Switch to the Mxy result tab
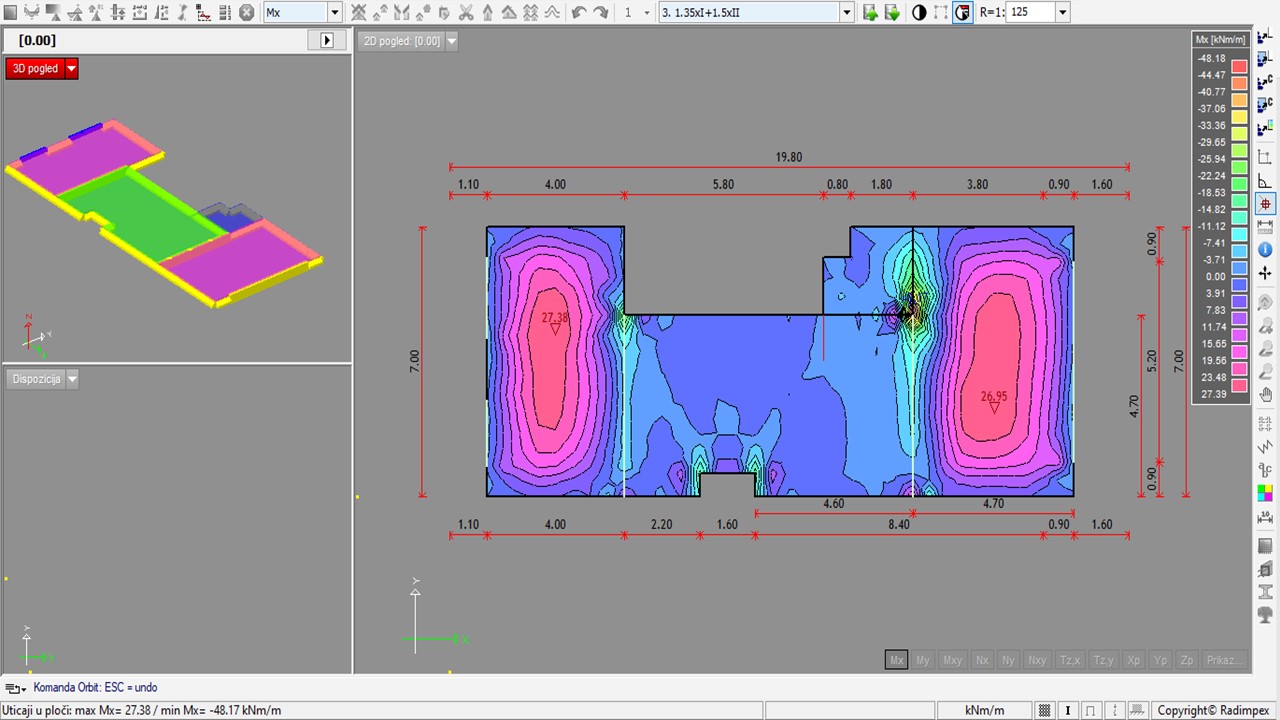 pos(952,660)
